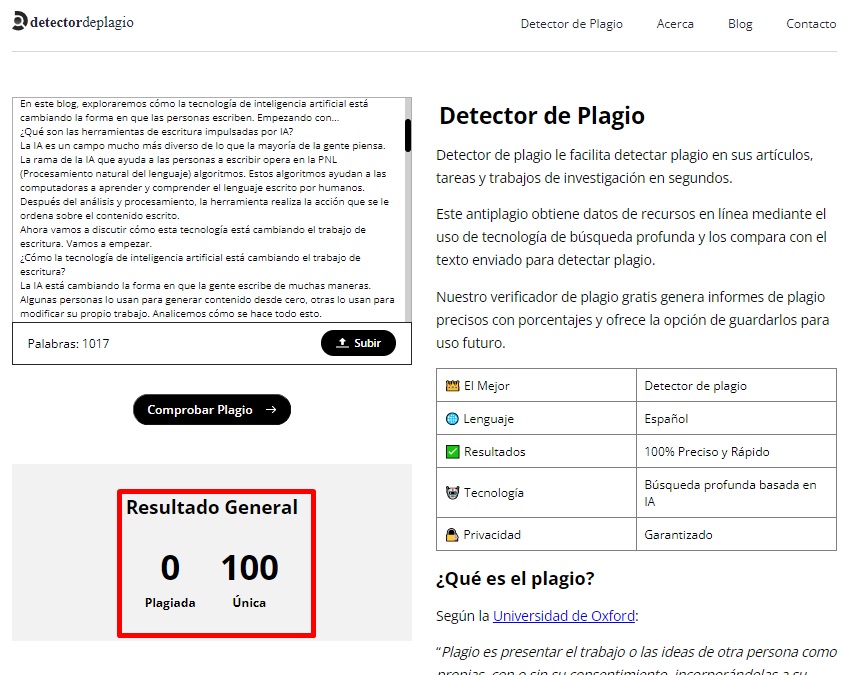
Task: Click the detectordeplagio logo icon
Action: 20,22
